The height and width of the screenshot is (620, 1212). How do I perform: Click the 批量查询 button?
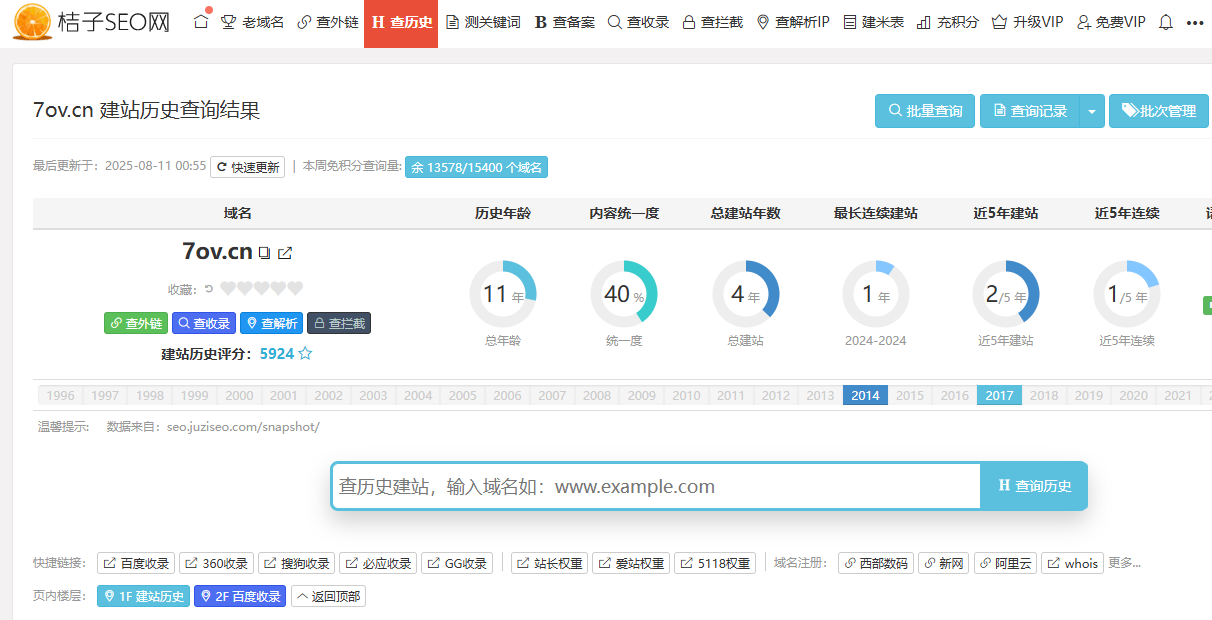[x=924, y=111]
